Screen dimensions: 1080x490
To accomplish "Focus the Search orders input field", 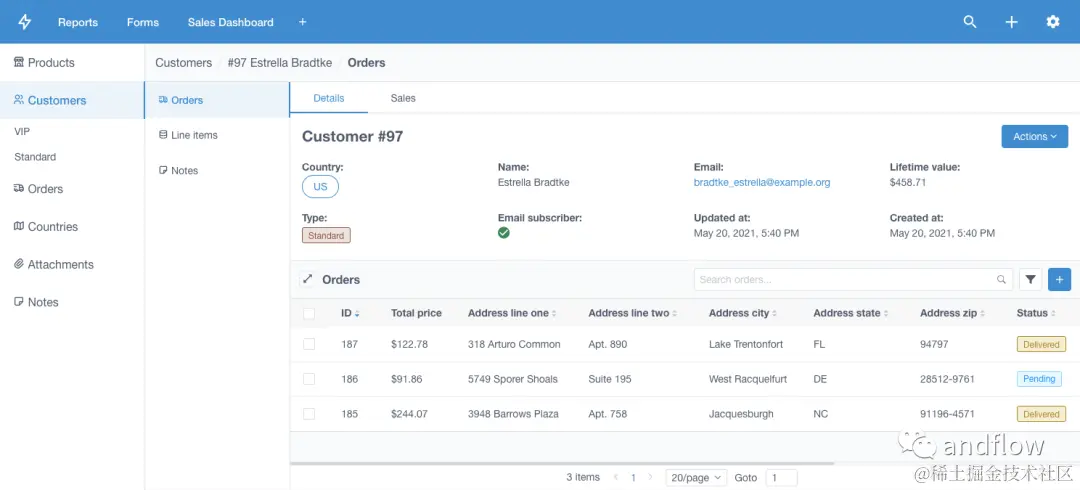I will (853, 279).
